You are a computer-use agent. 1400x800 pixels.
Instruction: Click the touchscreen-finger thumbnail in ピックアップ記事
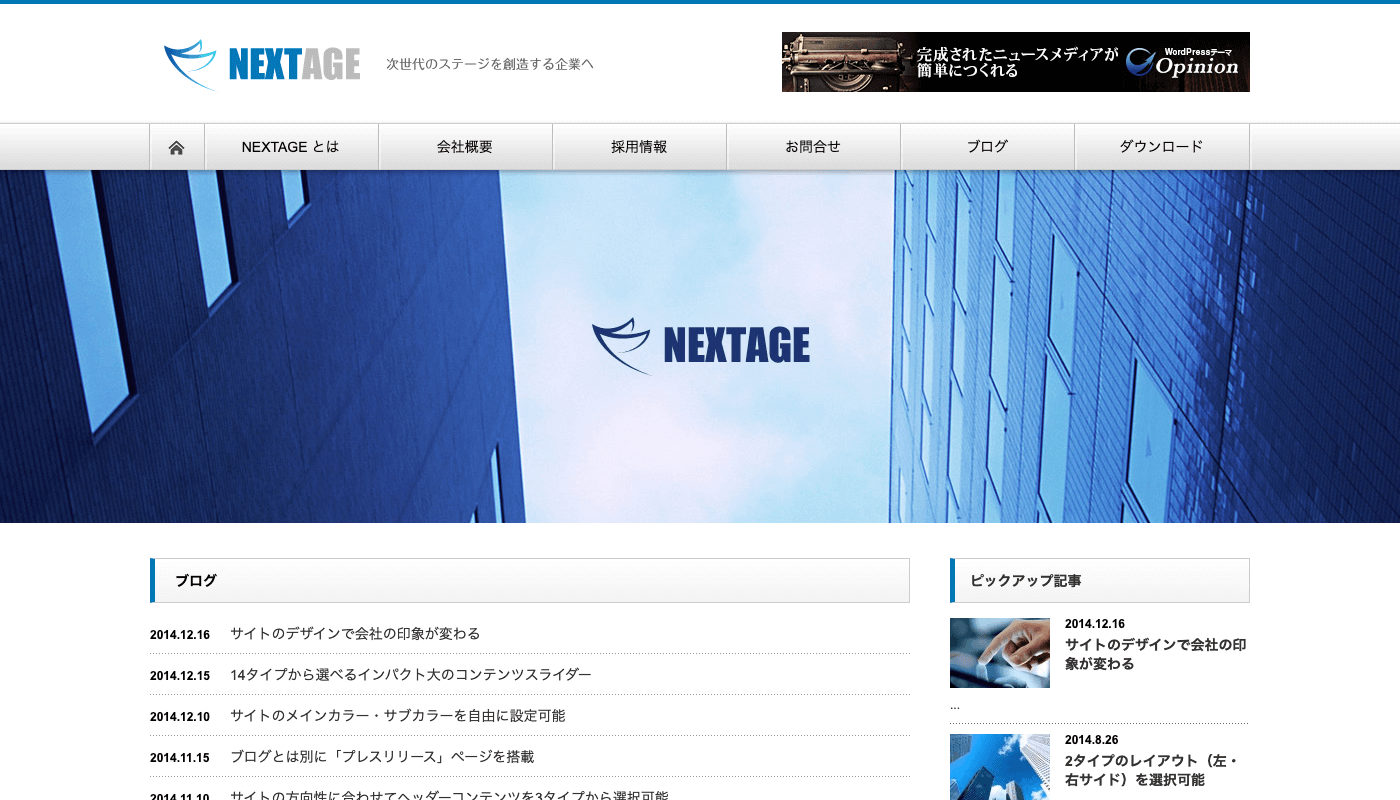(999, 653)
